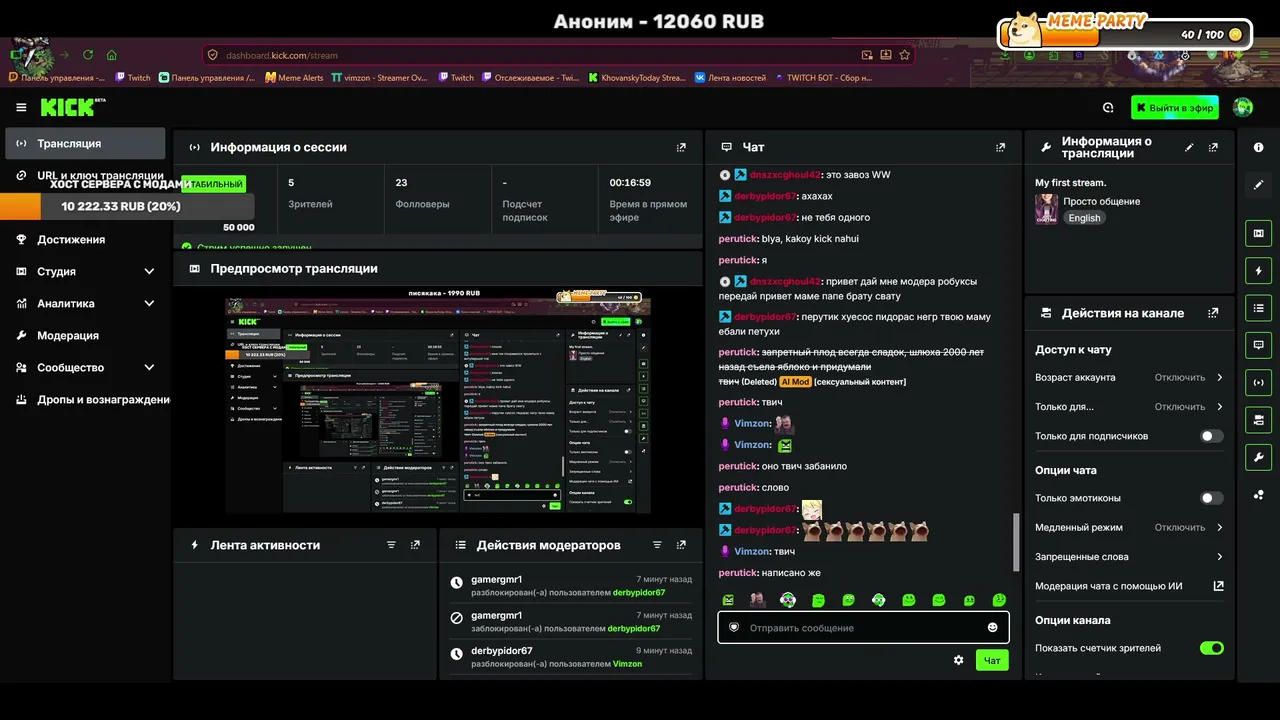1280x720 pixels.
Task: Pop out the Чат panel
Action: pos(1000,147)
